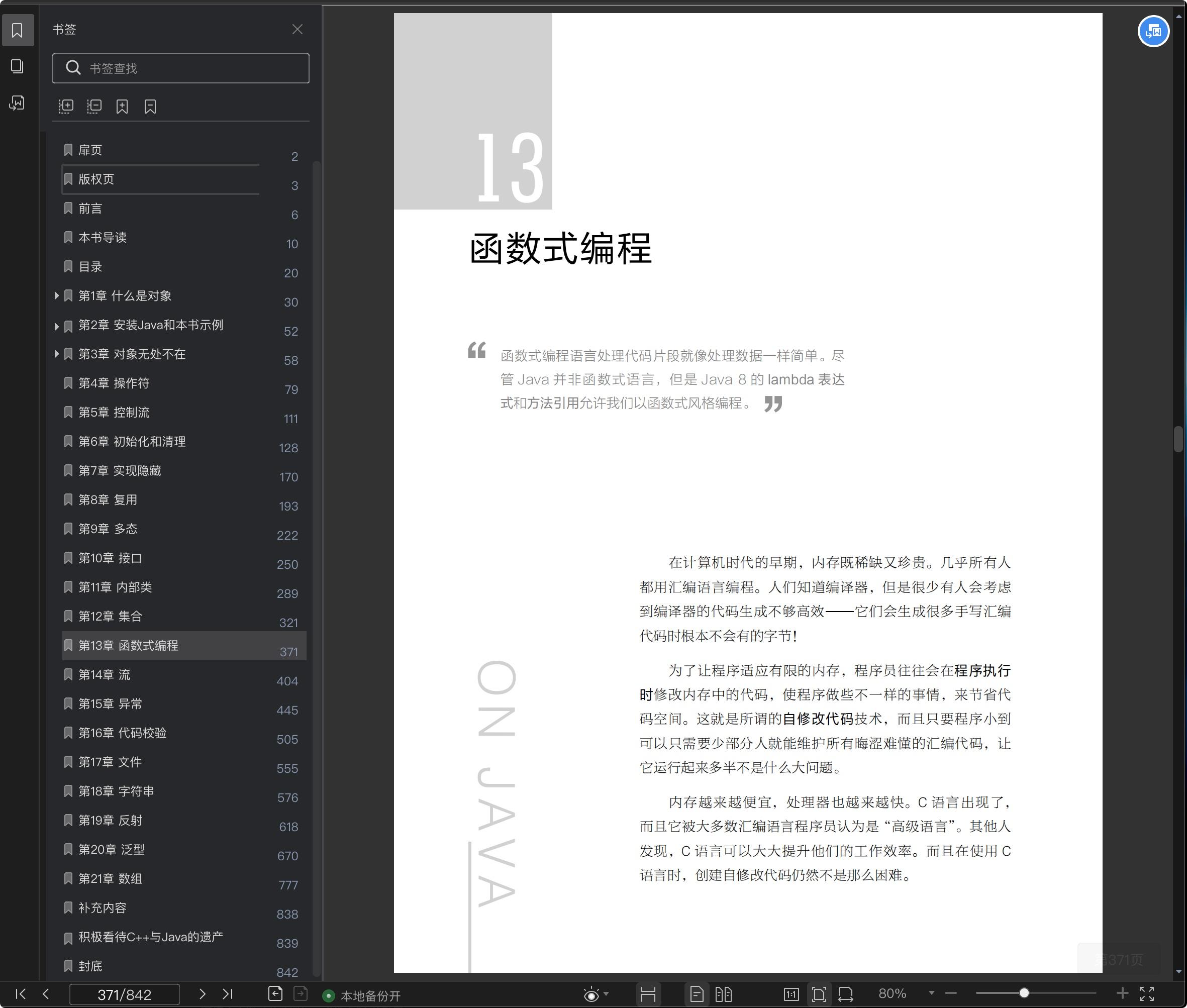
Task: Enter fullscreen mode icon
Action: pos(1147,994)
